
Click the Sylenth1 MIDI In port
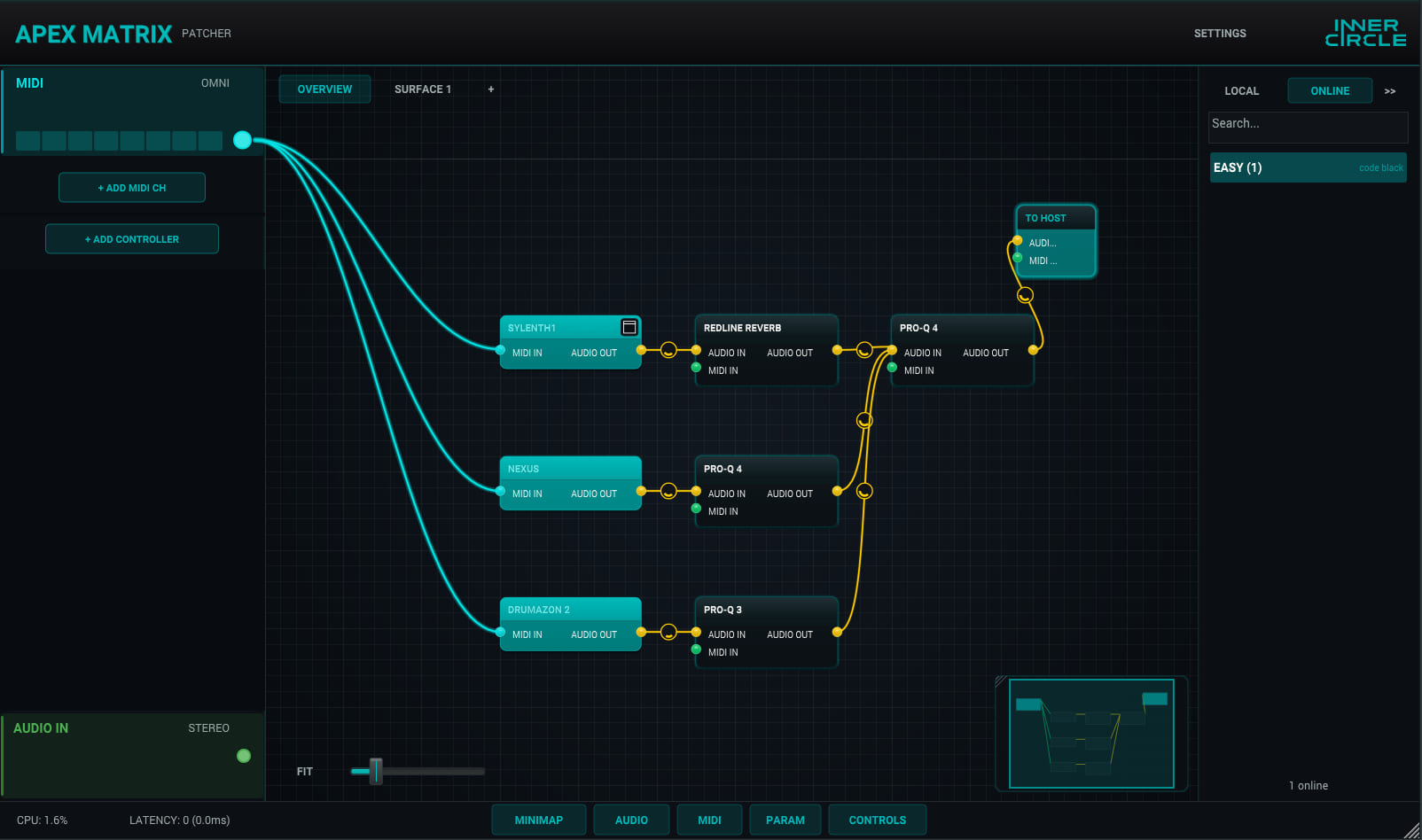pos(501,351)
